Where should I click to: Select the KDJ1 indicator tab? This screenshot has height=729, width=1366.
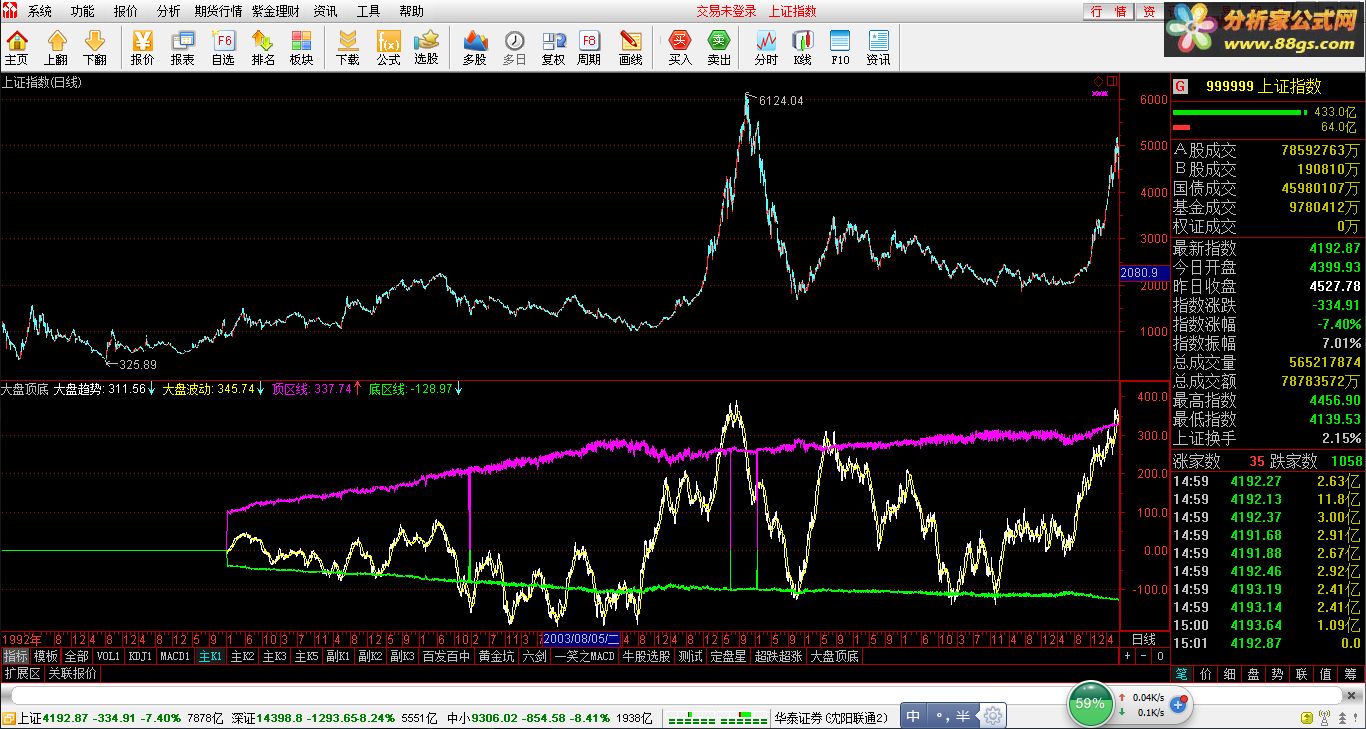click(x=140, y=656)
